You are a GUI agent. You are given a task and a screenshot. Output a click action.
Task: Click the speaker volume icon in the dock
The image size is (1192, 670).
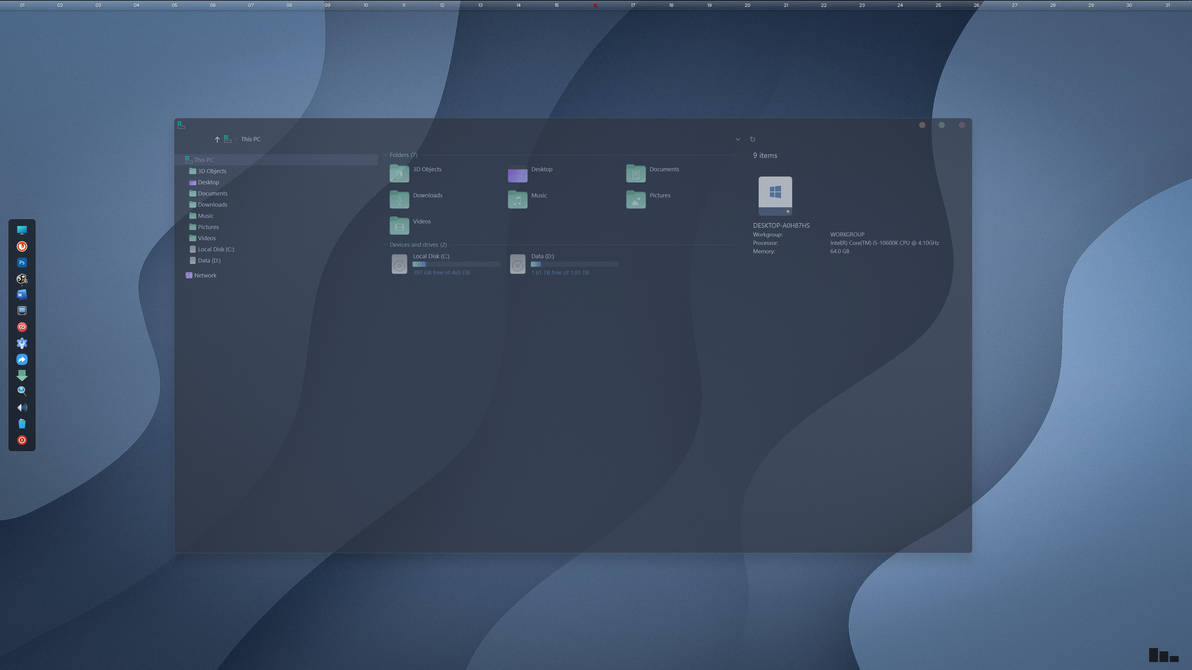(x=22, y=408)
